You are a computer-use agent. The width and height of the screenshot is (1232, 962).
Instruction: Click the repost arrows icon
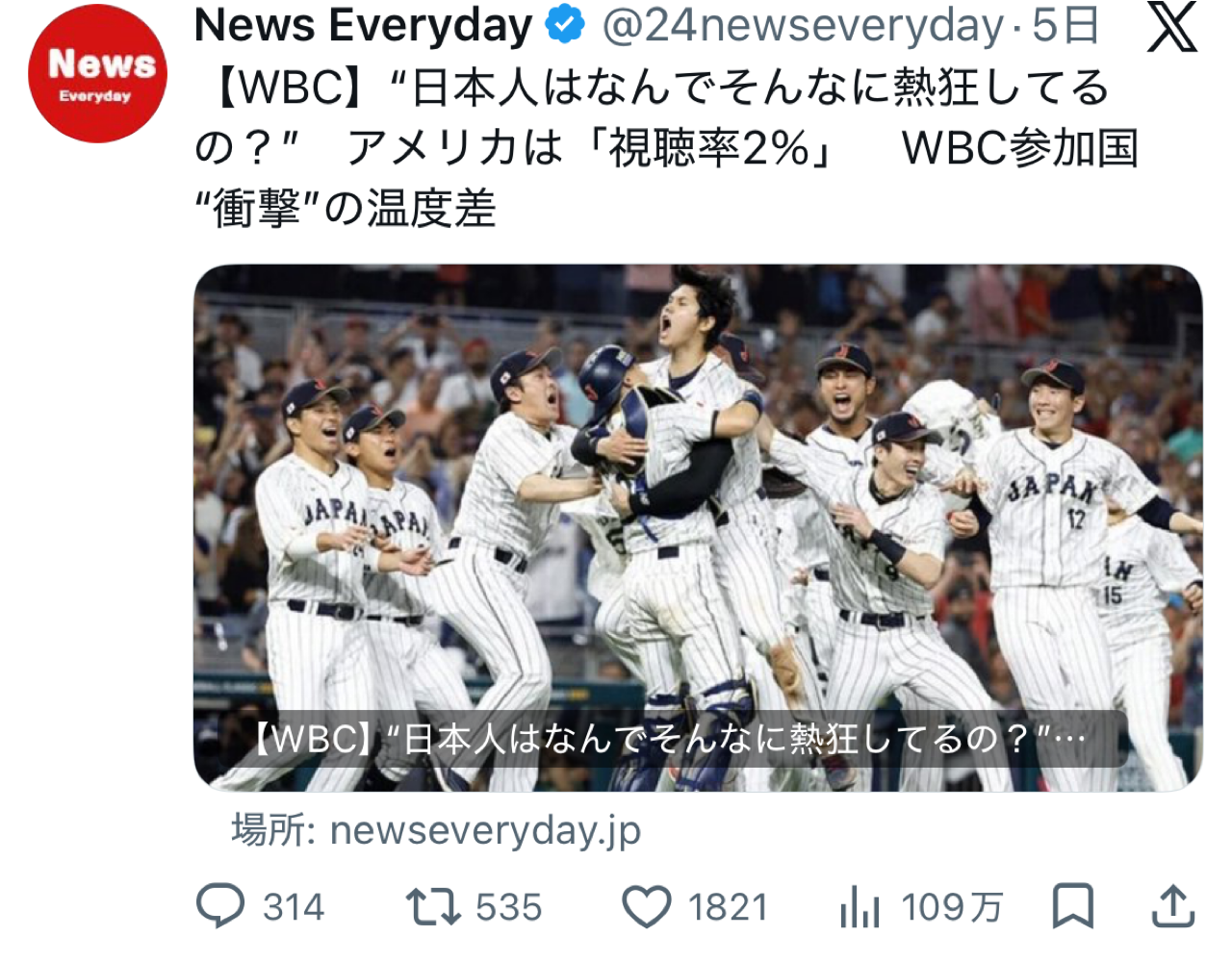(433, 907)
